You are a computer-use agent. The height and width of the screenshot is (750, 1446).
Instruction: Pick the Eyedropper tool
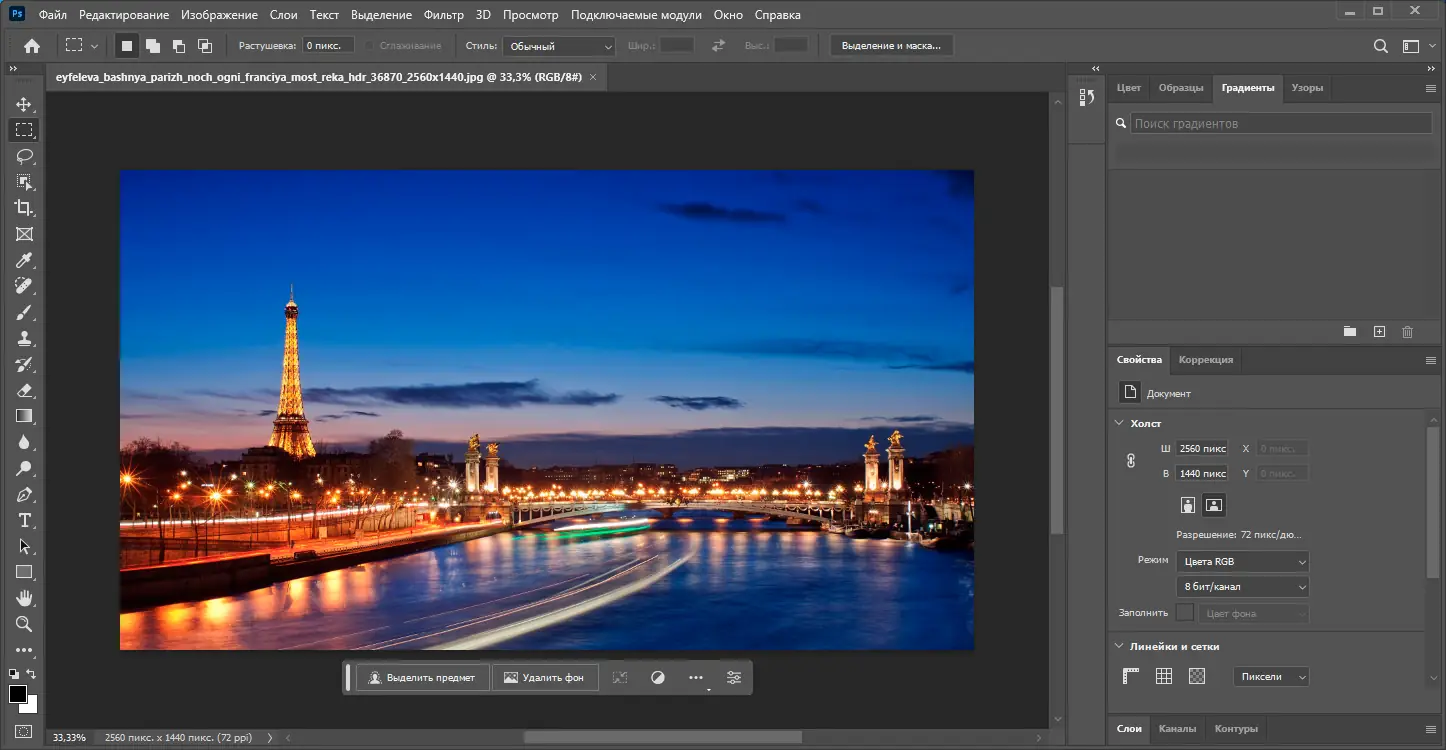pyautogui.click(x=24, y=260)
